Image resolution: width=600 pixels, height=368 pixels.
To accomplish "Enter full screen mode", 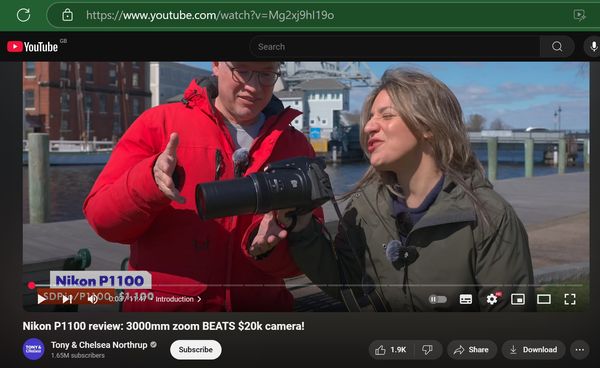I will (x=570, y=299).
